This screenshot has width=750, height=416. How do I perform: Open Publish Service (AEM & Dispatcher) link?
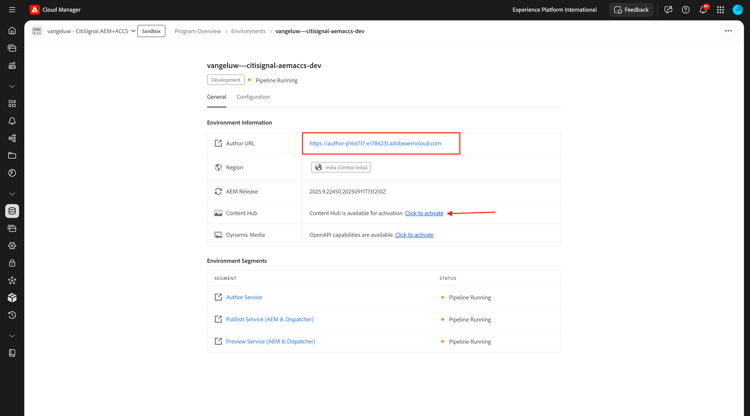(x=270, y=319)
